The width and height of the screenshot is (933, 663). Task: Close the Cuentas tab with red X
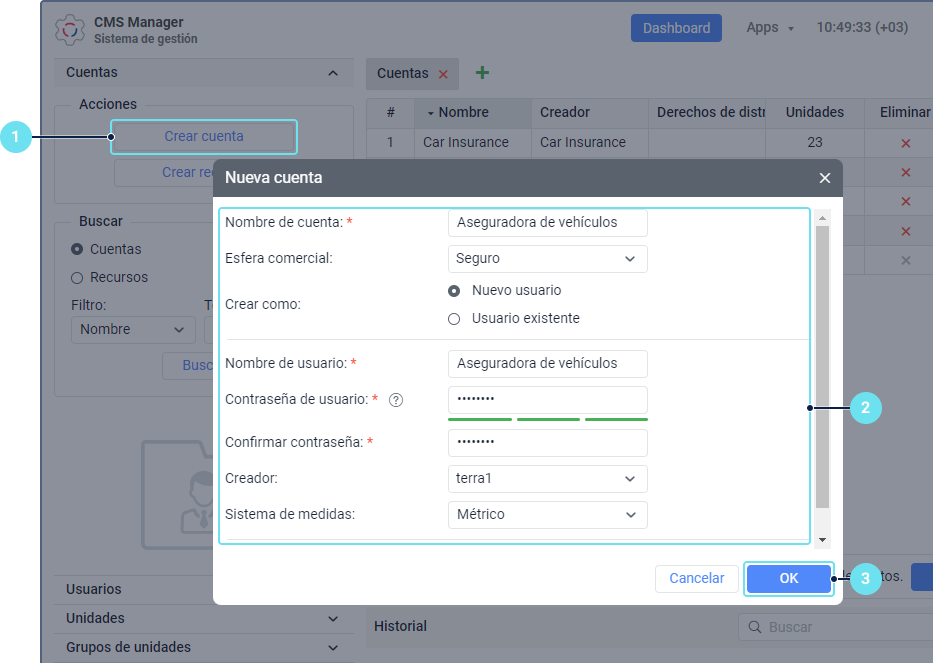tap(443, 74)
